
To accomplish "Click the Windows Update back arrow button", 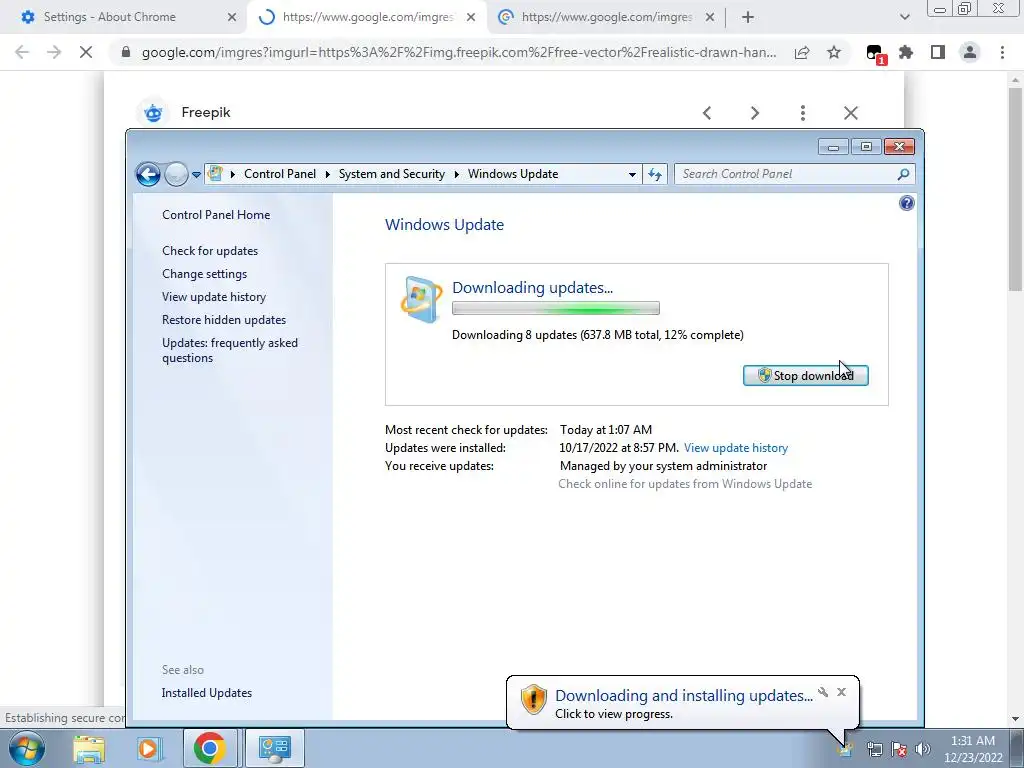I will (x=148, y=174).
